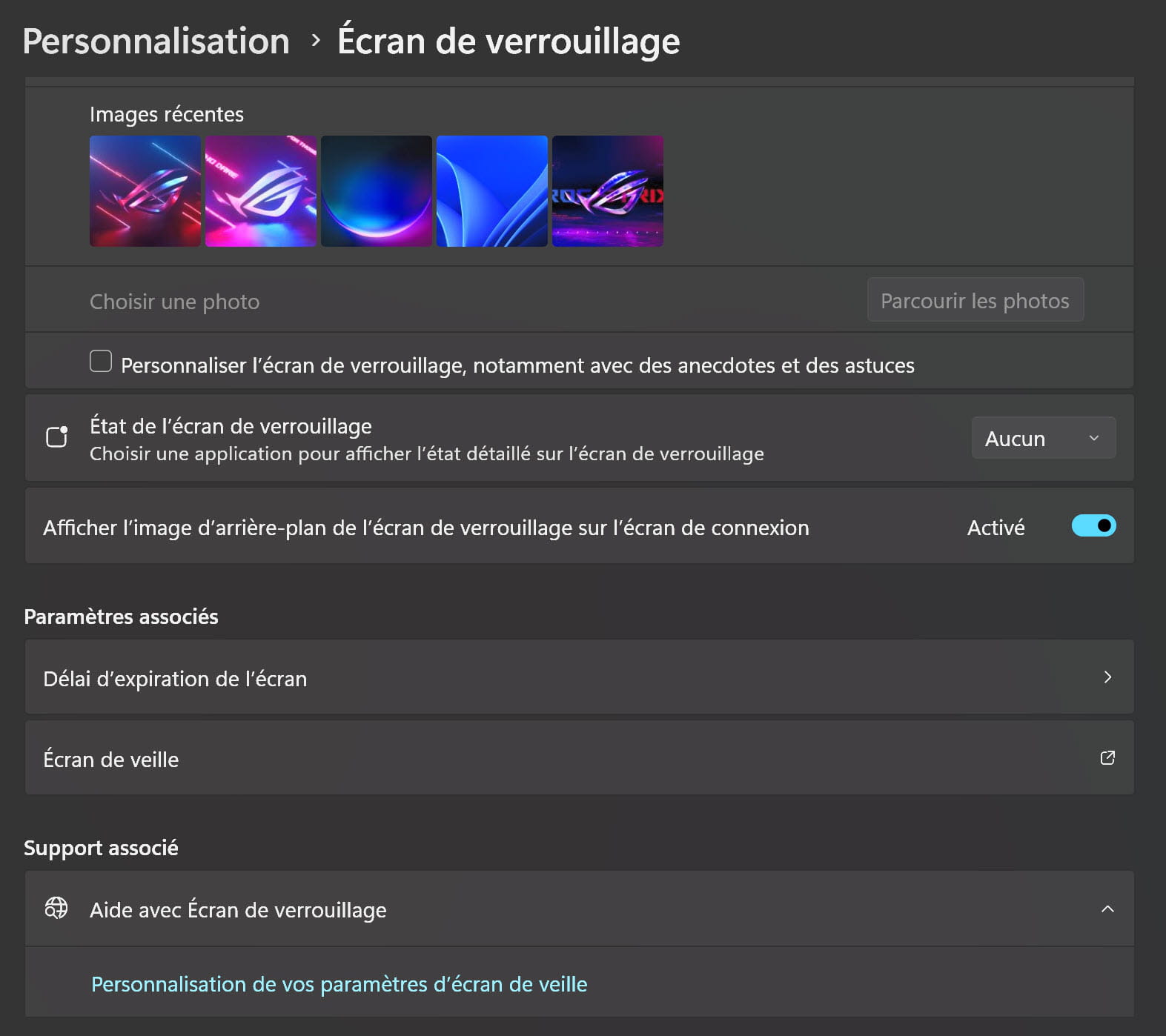Screen dimensions: 1166x1036
Task: Select pink ROG logo wallpaper thumbnail
Action: tap(261, 191)
